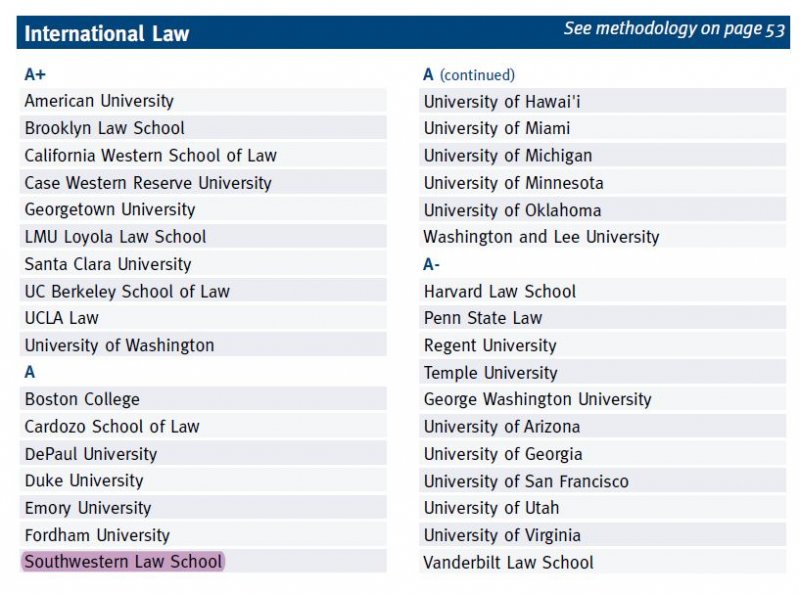This screenshot has width=800, height=594.
Task: Click the Brooklyn Law School entry
Action: (105, 128)
